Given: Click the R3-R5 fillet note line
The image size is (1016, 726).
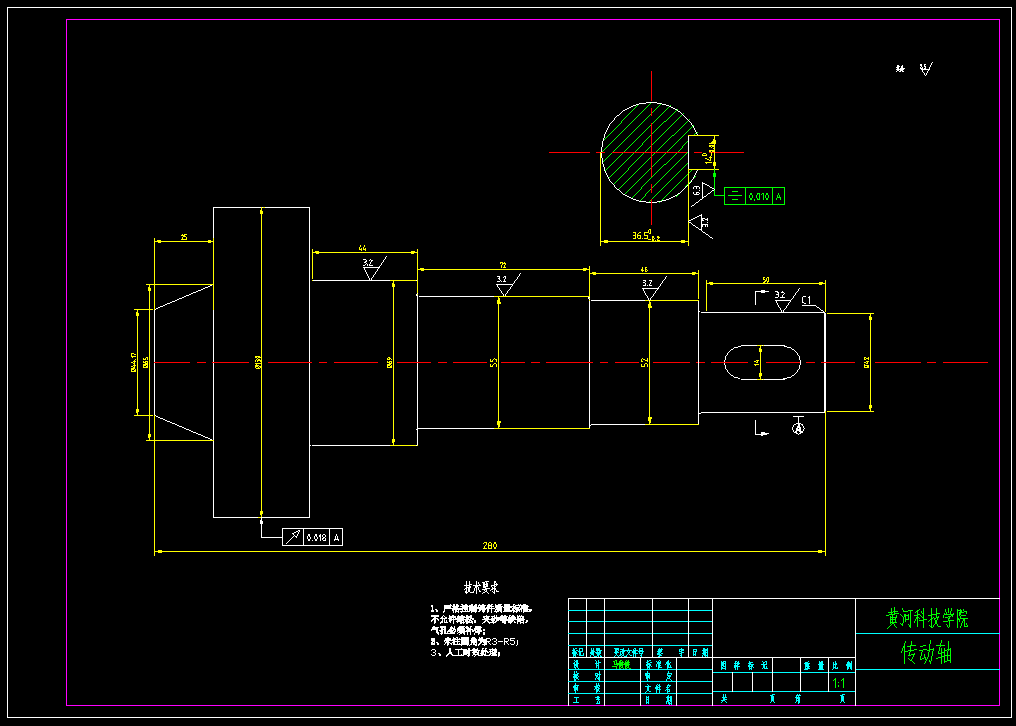Looking at the screenshot, I should (475, 641).
